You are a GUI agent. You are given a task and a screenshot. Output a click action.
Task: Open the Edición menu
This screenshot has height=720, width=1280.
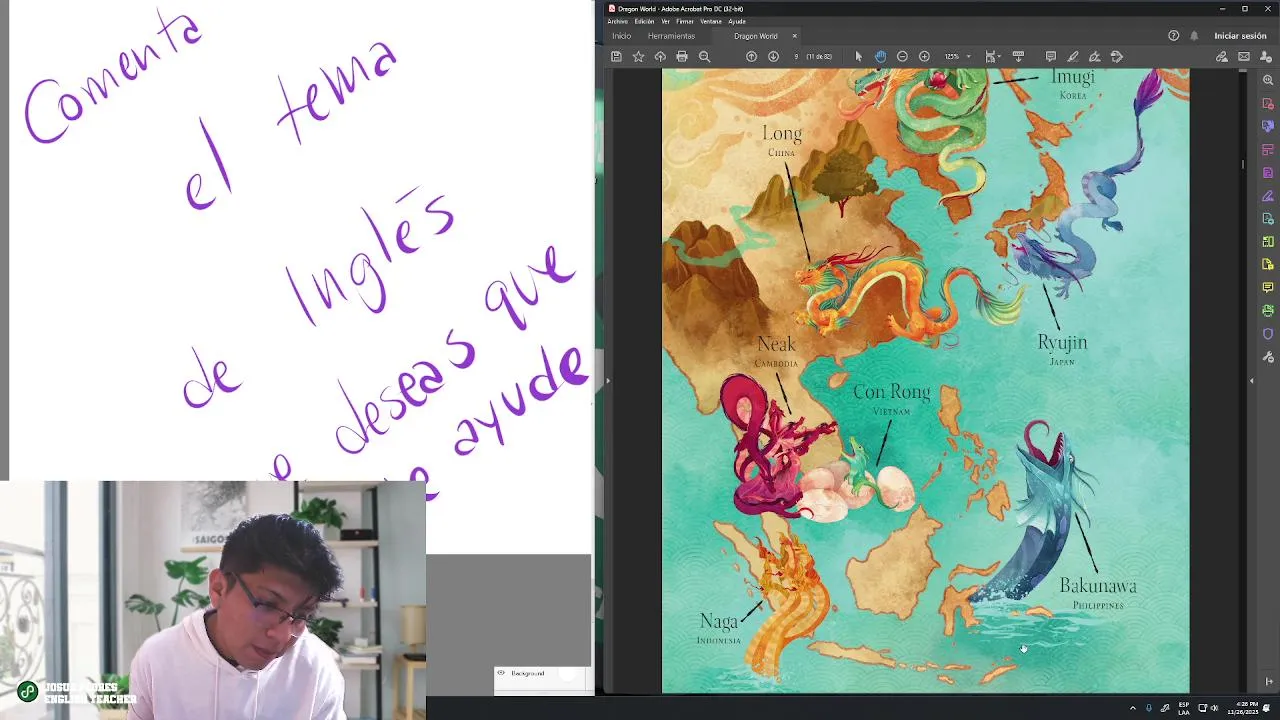click(x=644, y=21)
